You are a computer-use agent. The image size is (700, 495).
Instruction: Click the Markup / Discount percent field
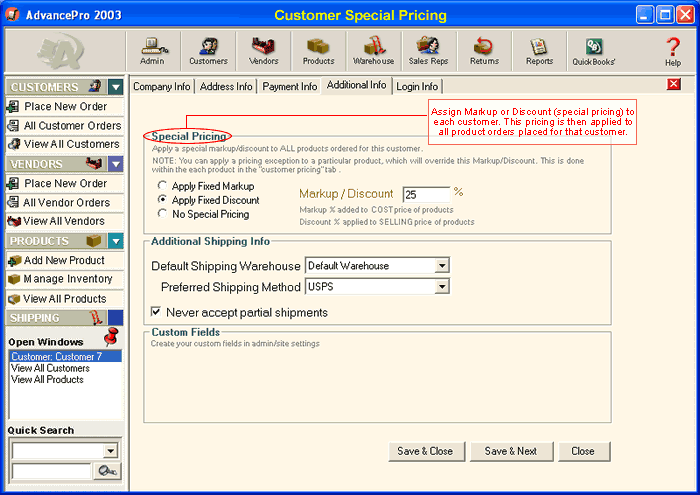click(x=426, y=195)
